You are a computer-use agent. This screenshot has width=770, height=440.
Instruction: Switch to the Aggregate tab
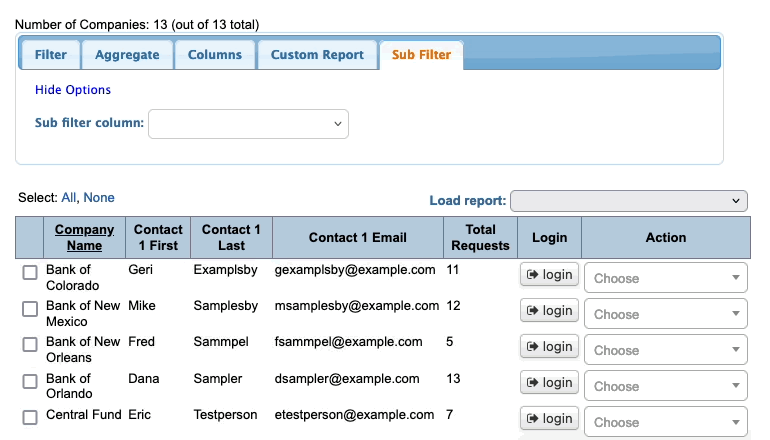tap(127, 55)
